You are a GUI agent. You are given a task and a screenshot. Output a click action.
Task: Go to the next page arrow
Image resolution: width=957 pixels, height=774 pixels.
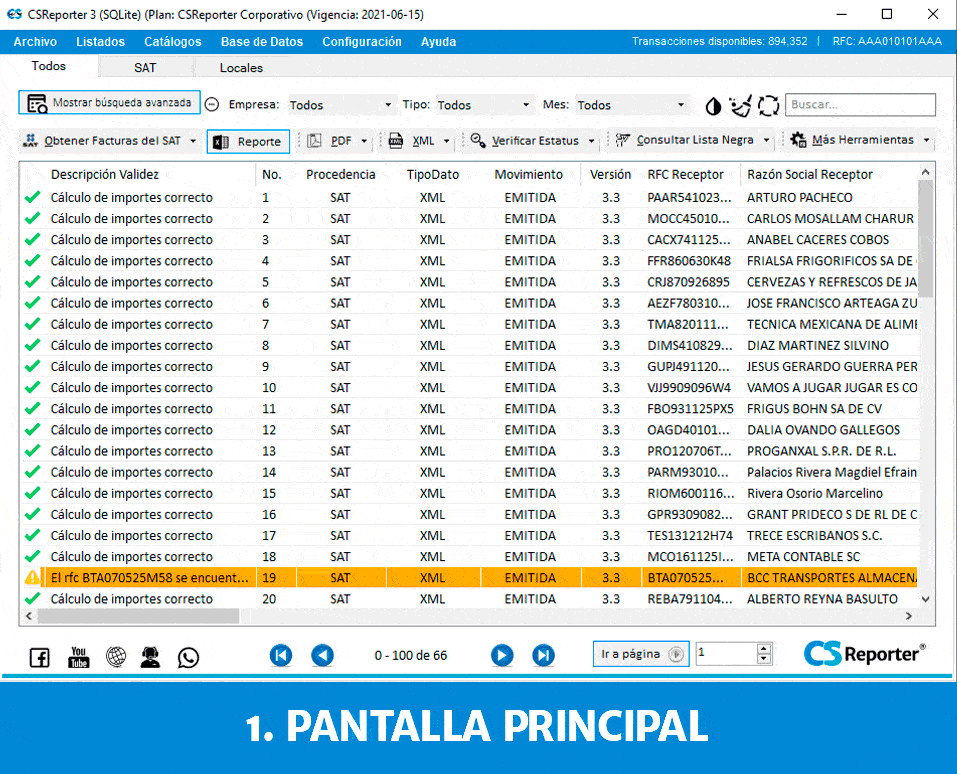[x=502, y=655]
